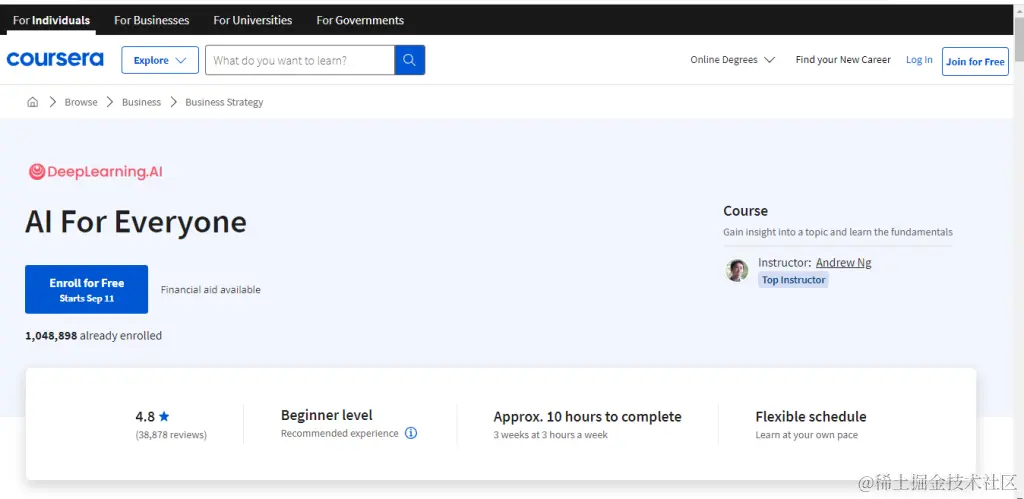Open the Log In link
This screenshot has width=1024, height=499.
(919, 59)
